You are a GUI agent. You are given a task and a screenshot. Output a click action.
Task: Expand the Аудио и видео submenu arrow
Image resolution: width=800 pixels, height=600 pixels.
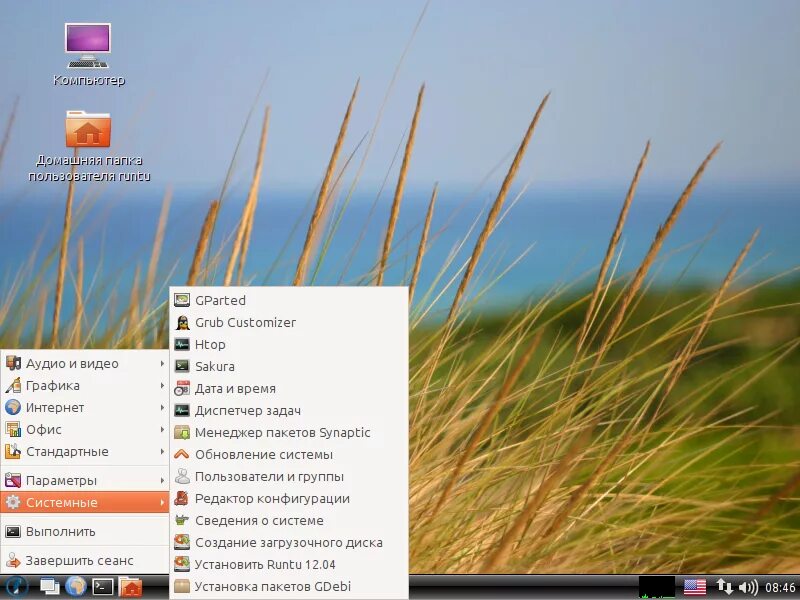click(x=162, y=363)
